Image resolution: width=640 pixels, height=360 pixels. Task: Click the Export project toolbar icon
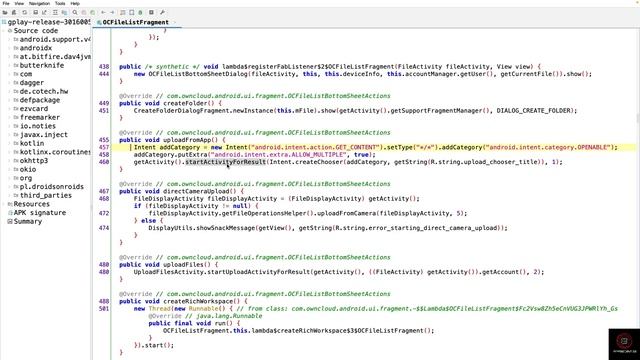point(44,12)
